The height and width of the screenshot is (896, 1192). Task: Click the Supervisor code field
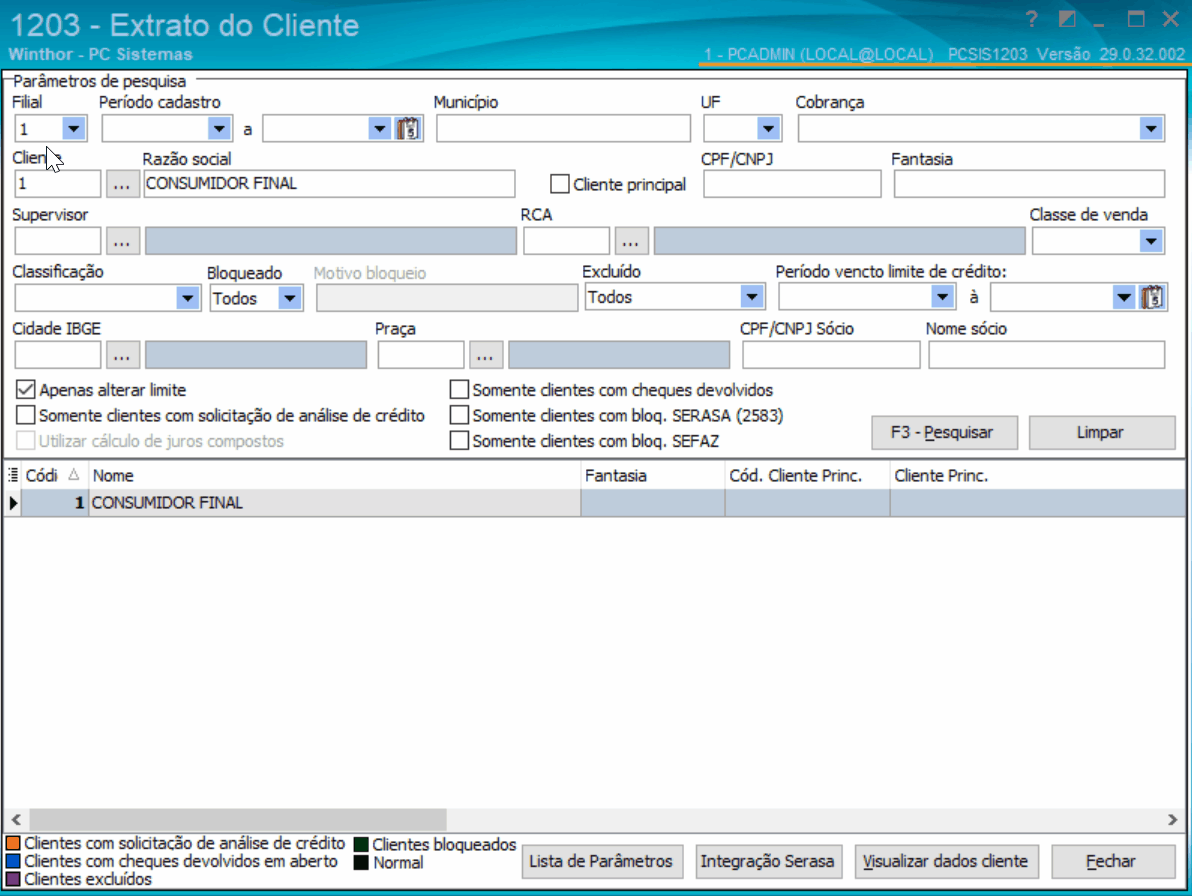point(58,241)
